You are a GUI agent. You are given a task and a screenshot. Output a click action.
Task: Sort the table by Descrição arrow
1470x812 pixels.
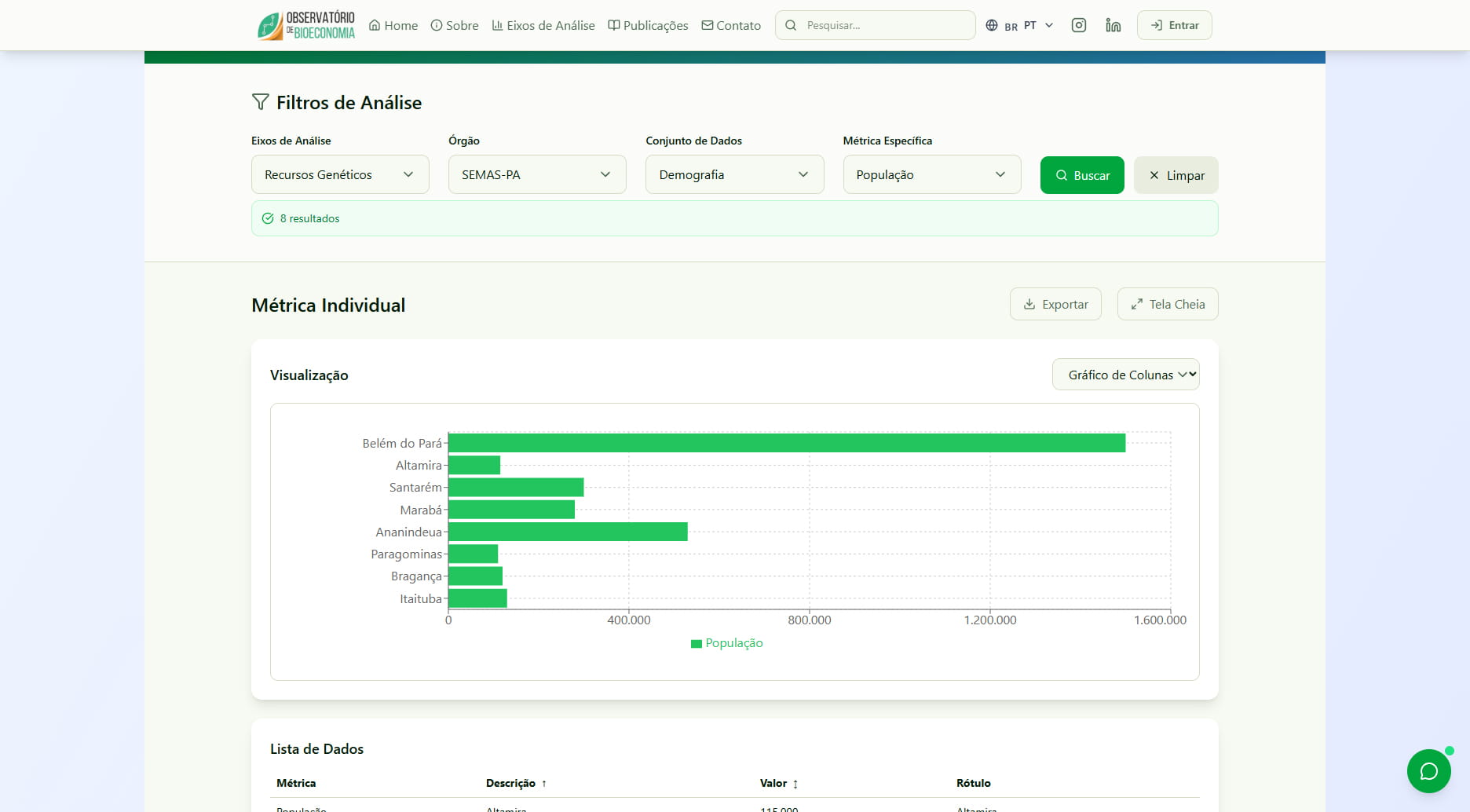(x=544, y=784)
